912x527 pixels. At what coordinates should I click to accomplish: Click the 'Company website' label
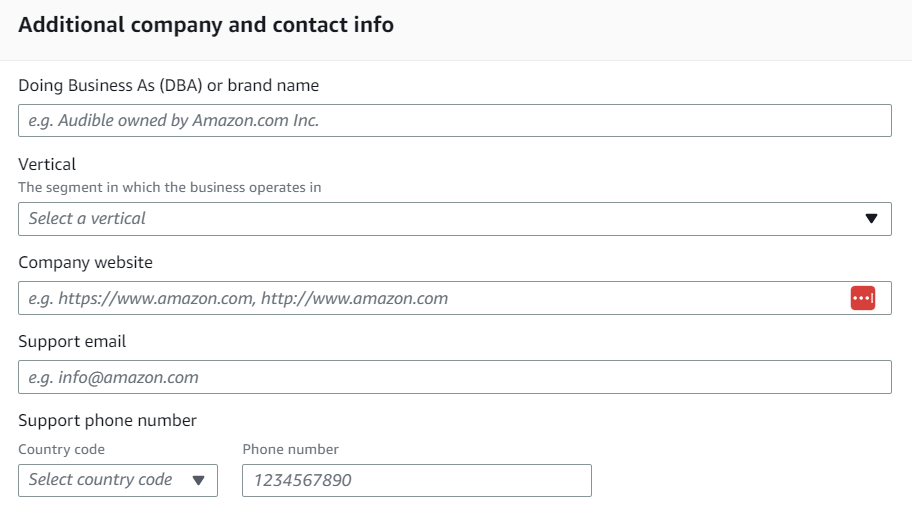(85, 263)
